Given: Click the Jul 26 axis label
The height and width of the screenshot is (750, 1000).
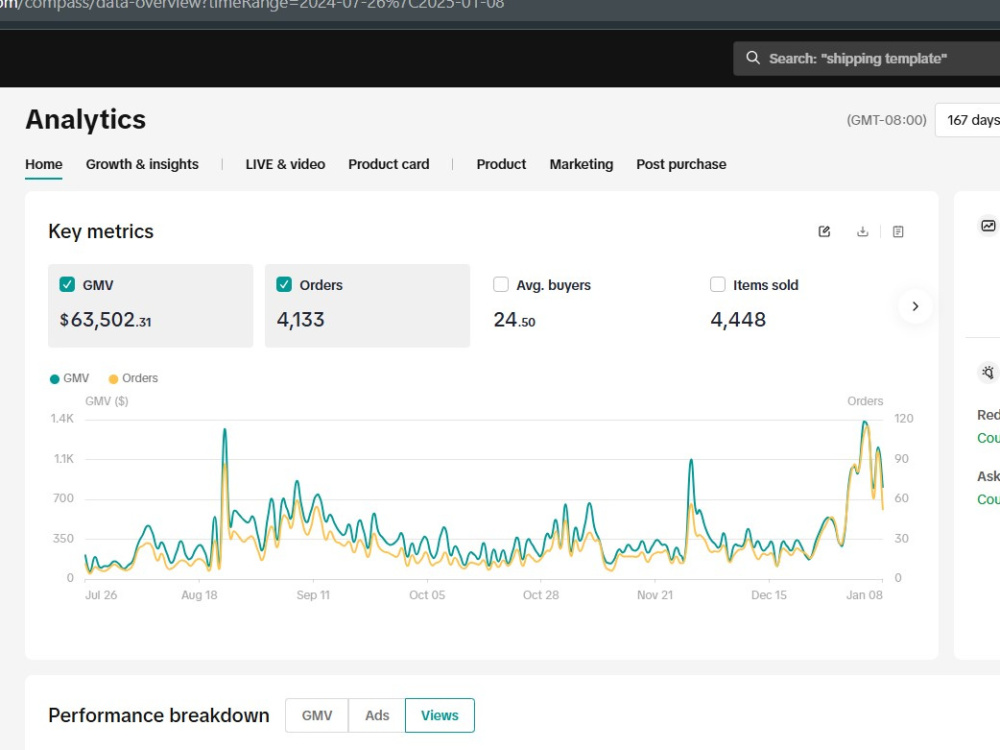Looking at the screenshot, I should coord(101,595).
